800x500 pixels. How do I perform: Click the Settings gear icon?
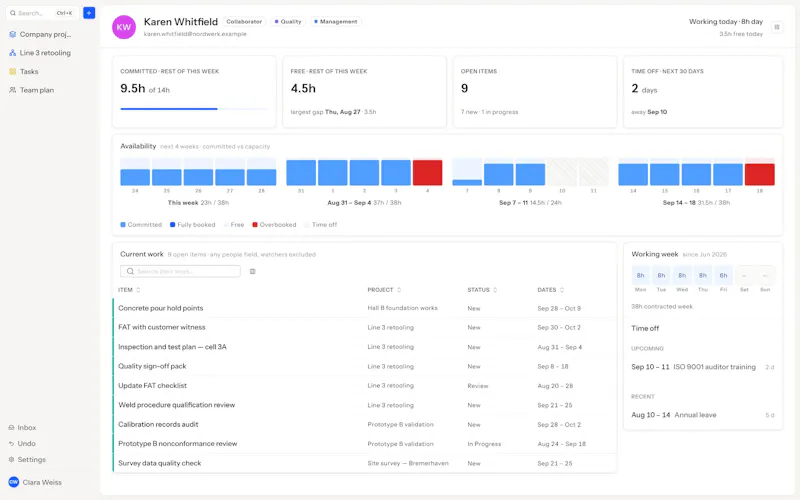click(11, 459)
